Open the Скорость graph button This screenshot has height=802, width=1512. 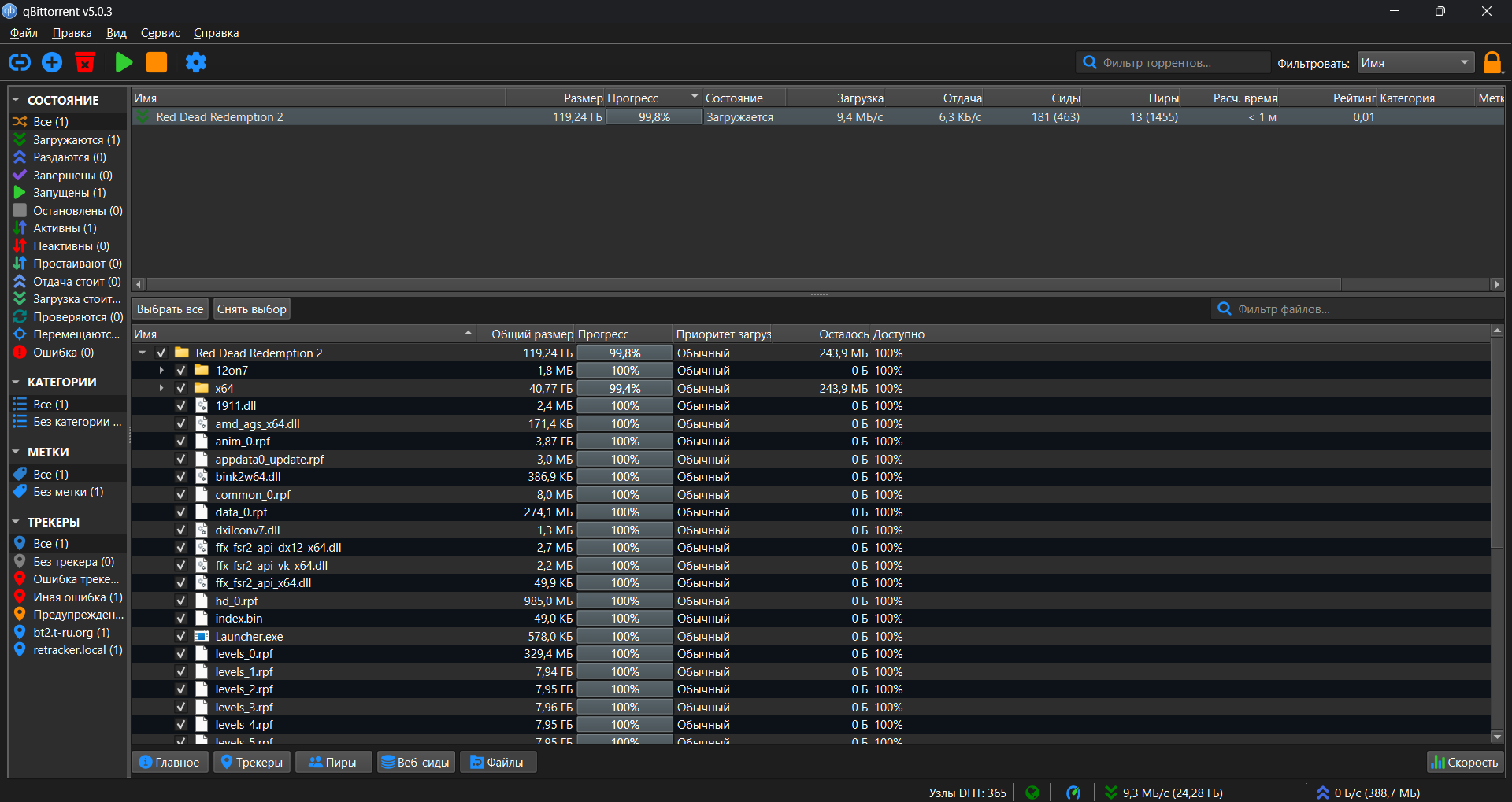pos(1465,762)
